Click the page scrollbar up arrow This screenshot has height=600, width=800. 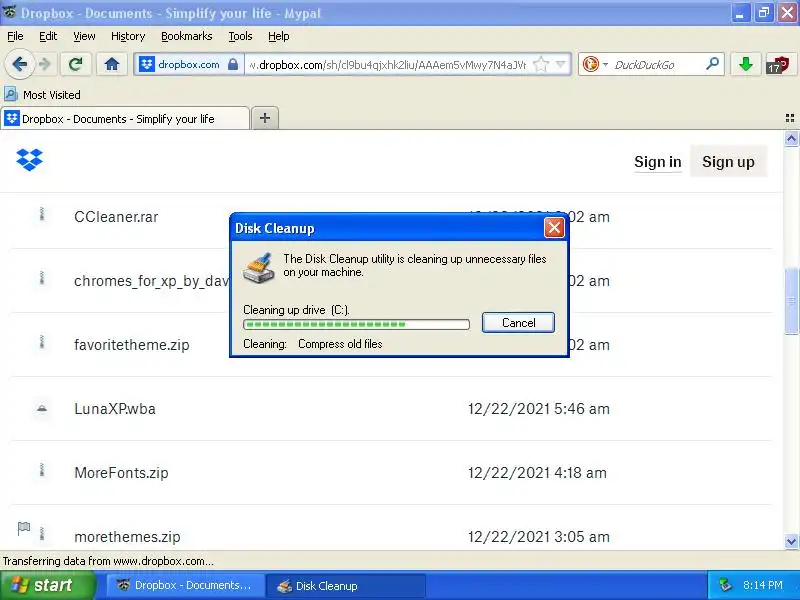coord(791,138)
